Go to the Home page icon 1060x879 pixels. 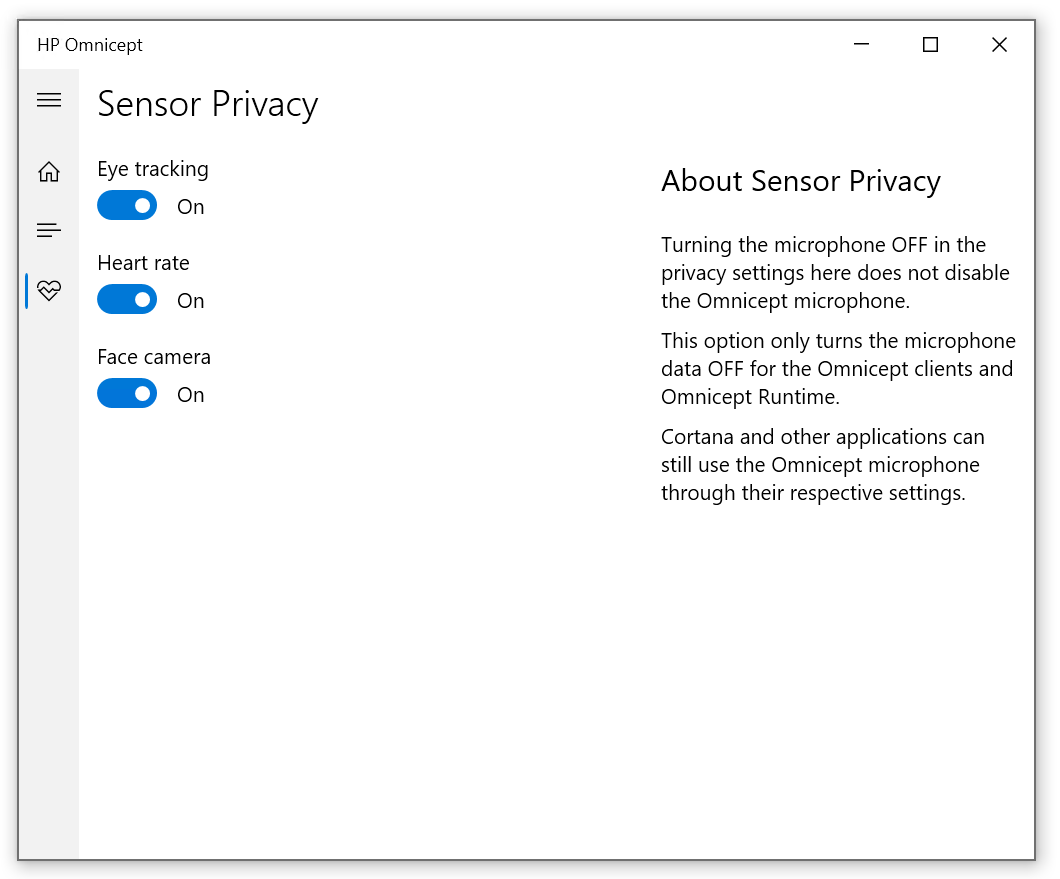tap(49, 172)
